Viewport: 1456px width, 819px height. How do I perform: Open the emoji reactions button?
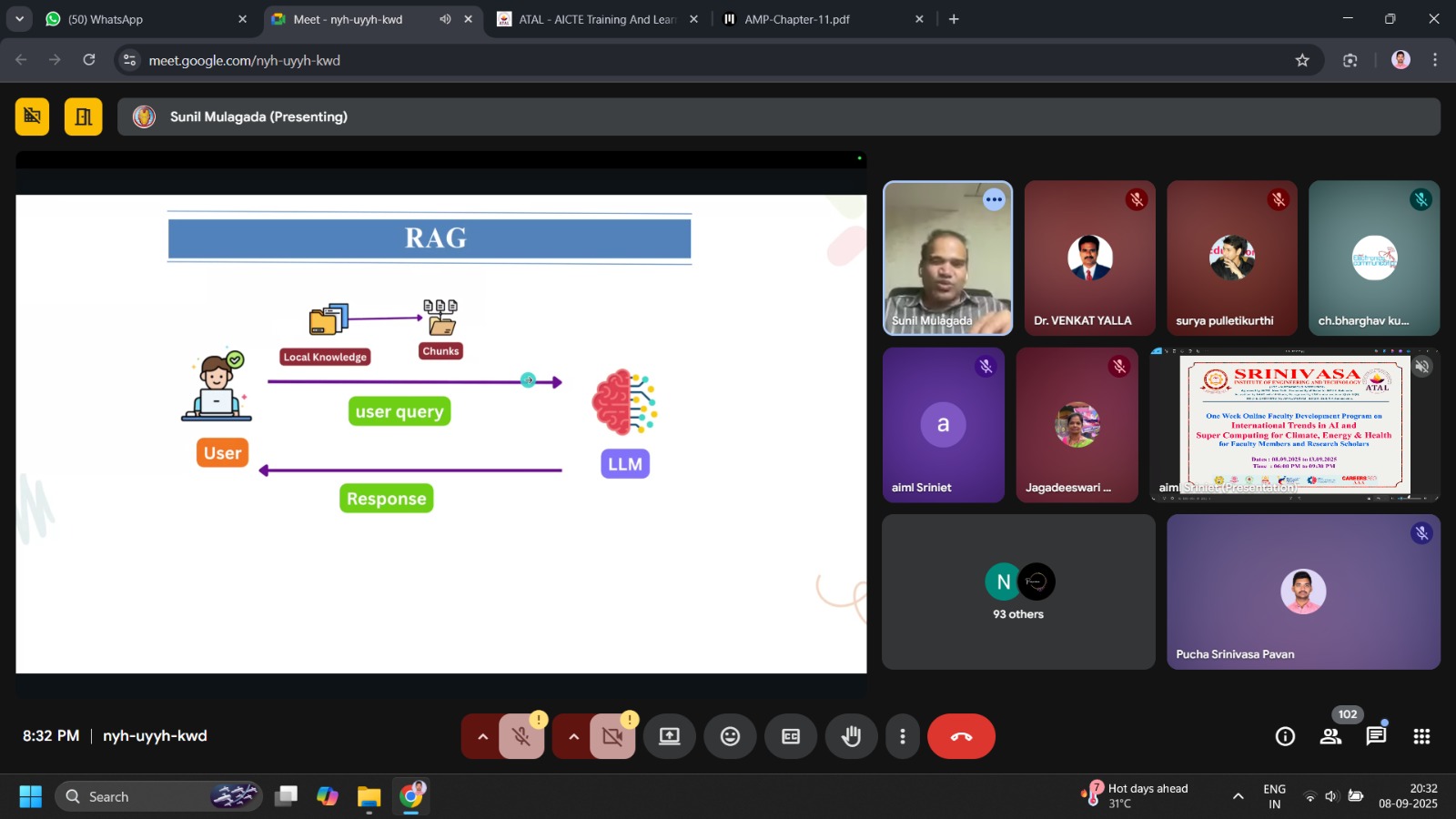point(730,736)
